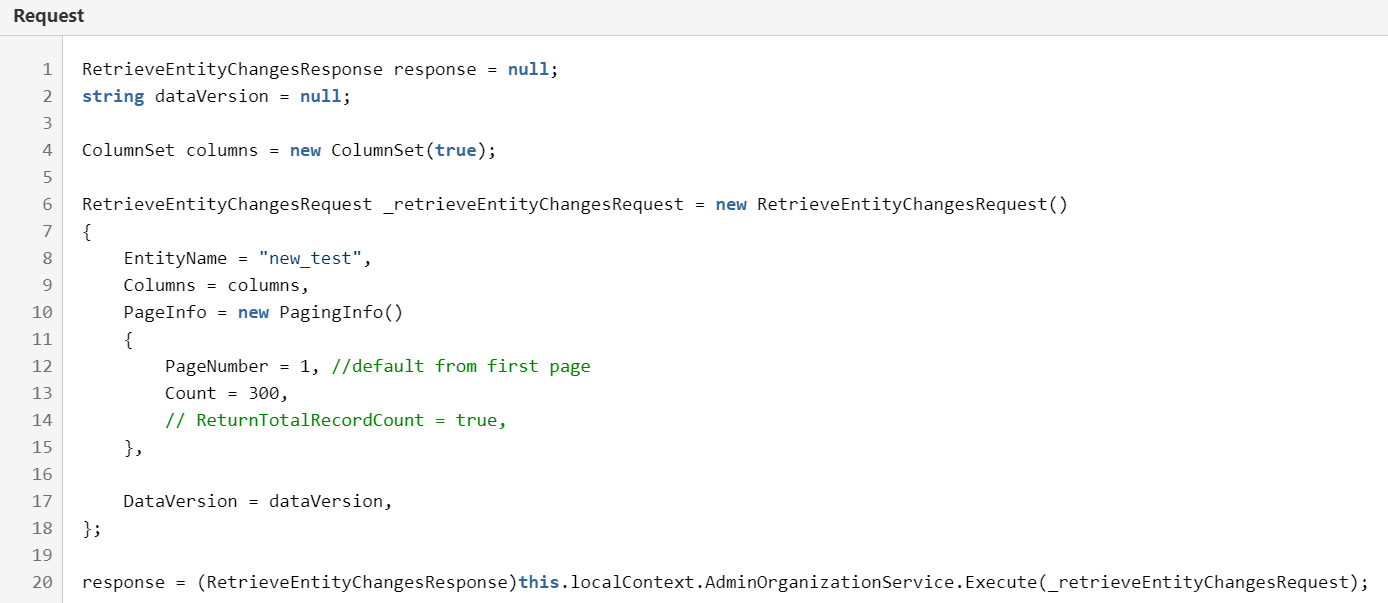Click line number 8 in the gutter

click(47, 259)
